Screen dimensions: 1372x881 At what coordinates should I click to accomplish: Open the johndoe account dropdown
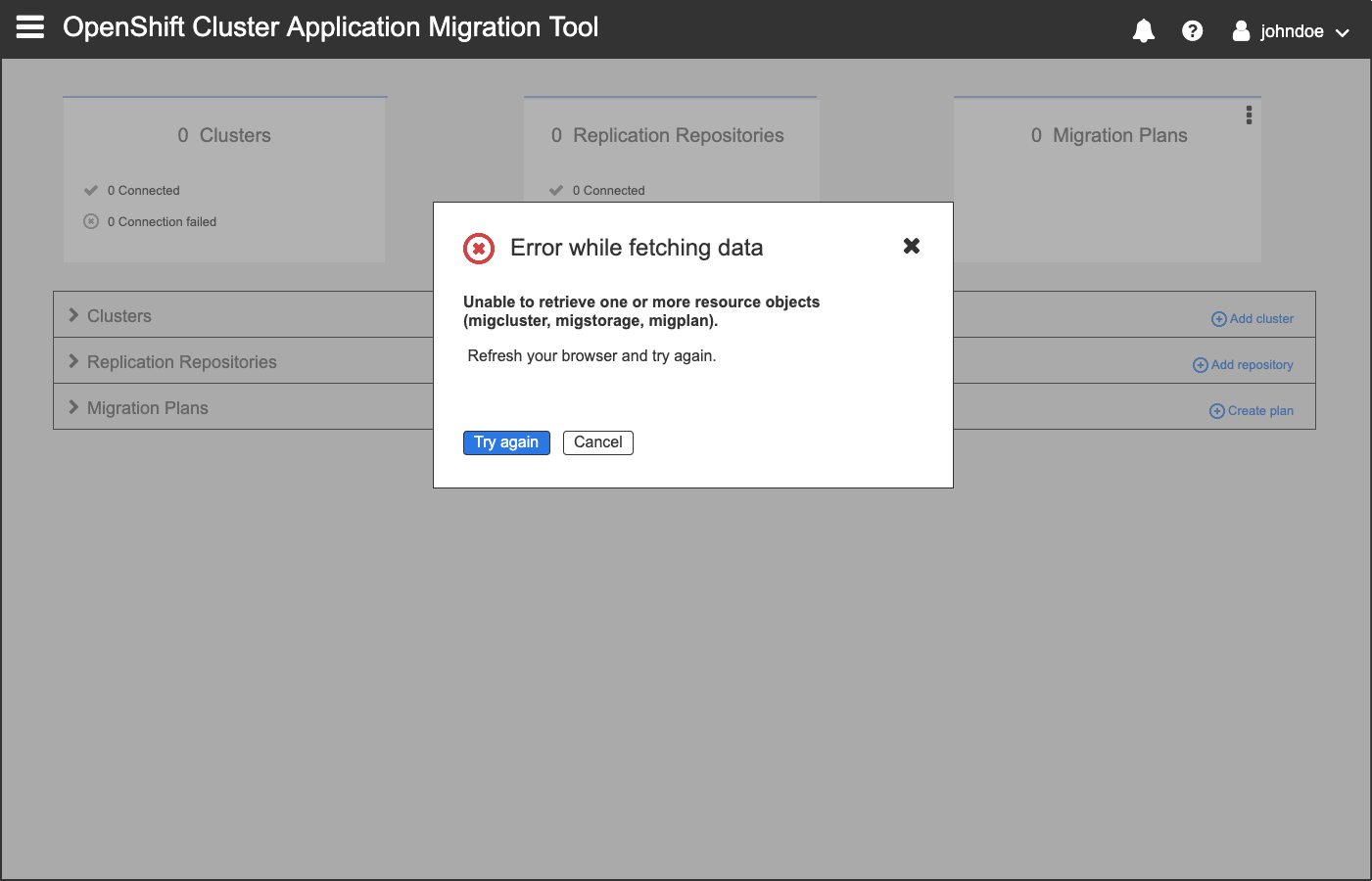click(1344, 31)
